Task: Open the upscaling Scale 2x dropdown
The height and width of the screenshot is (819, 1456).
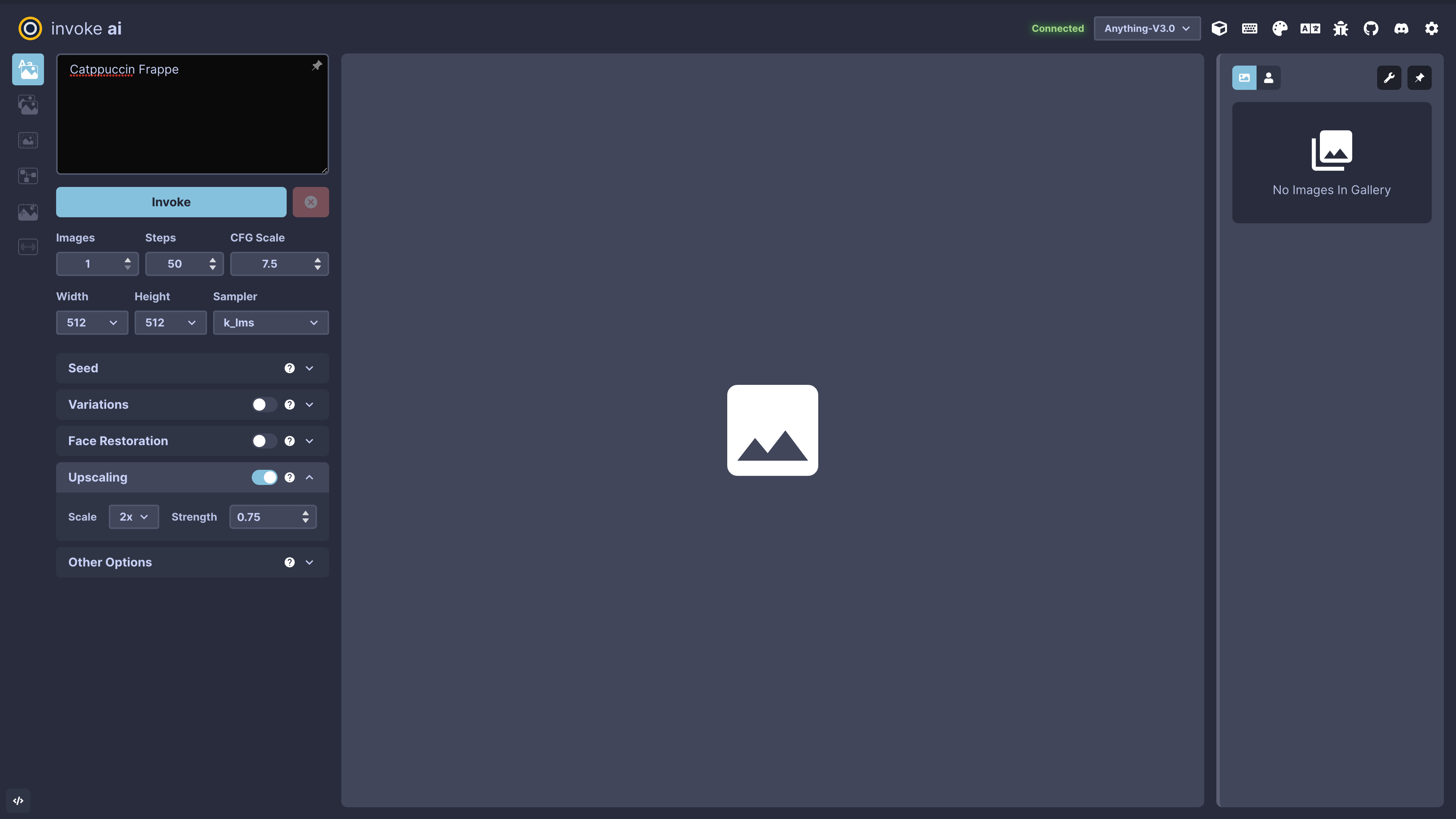Action: (x=134, y=517)
